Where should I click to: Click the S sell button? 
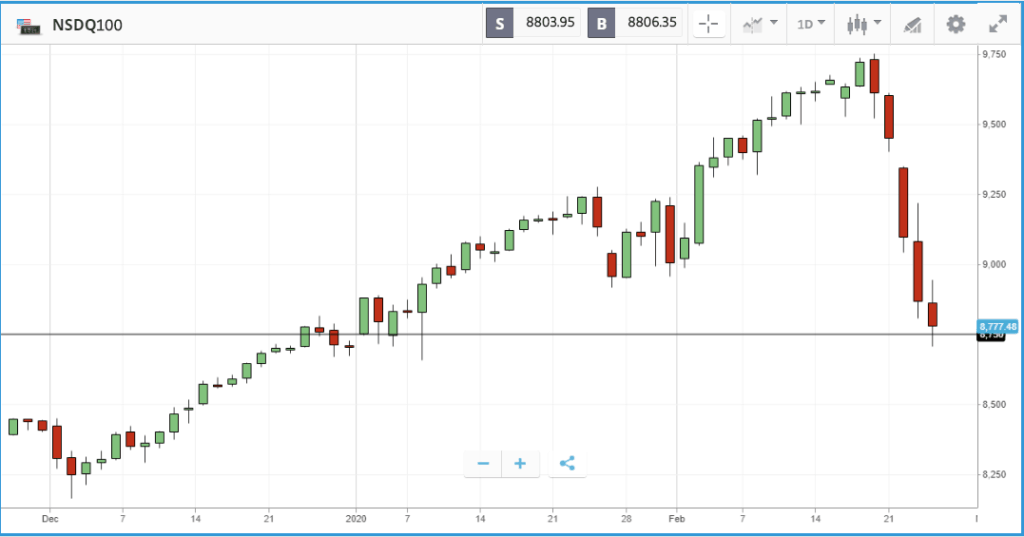pyautogui.click(x=500, y=24)
